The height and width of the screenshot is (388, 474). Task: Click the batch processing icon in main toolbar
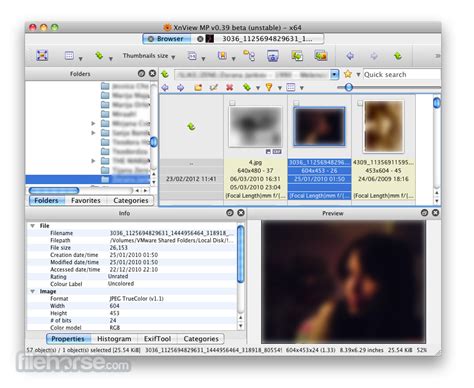click(x=321, y=56)
